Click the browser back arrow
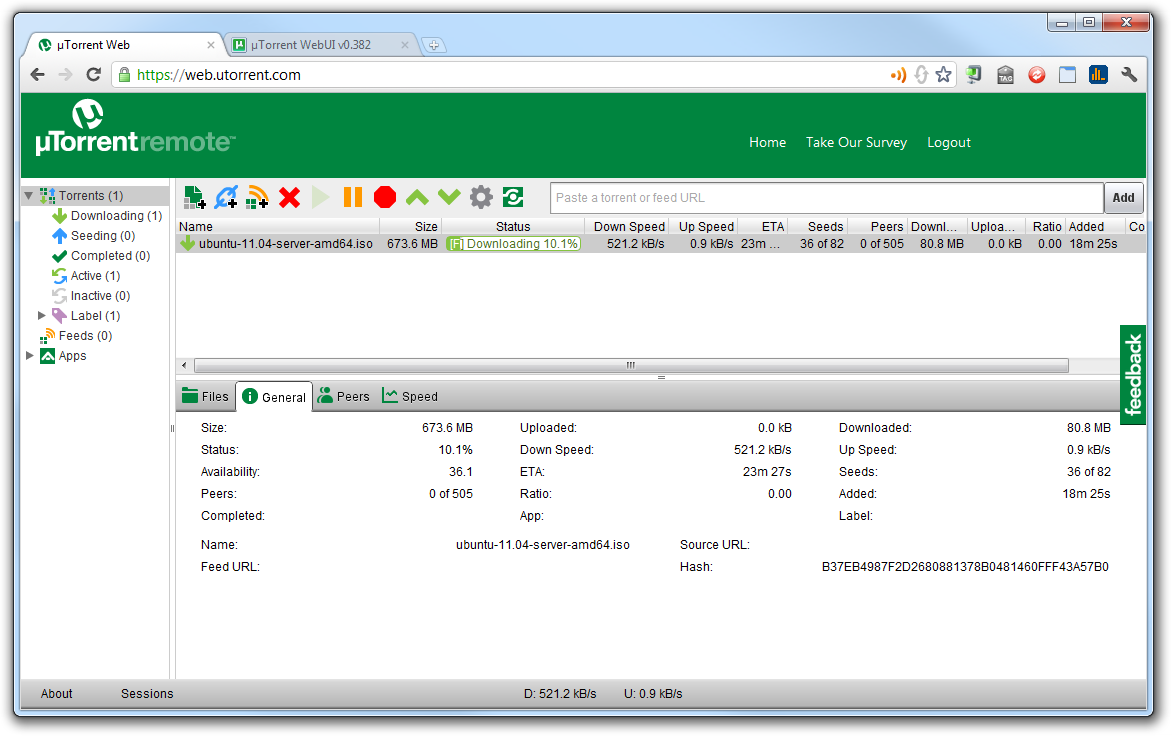 37,75
